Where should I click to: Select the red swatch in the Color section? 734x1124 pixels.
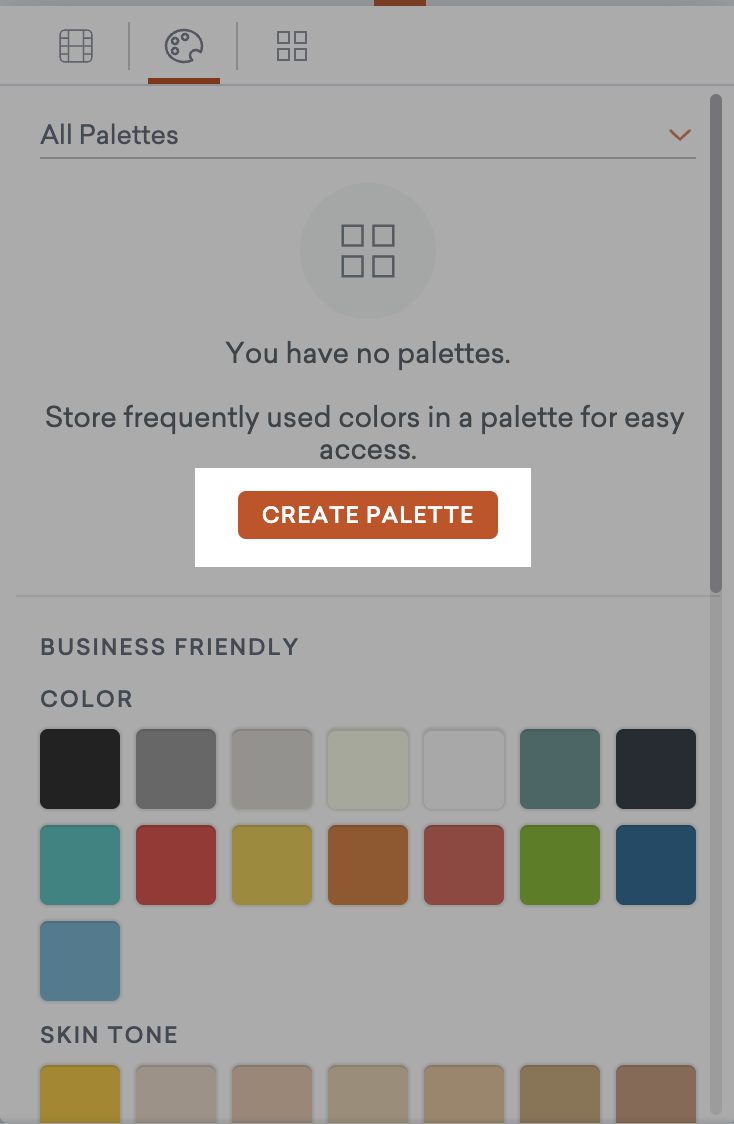[175, 864]
